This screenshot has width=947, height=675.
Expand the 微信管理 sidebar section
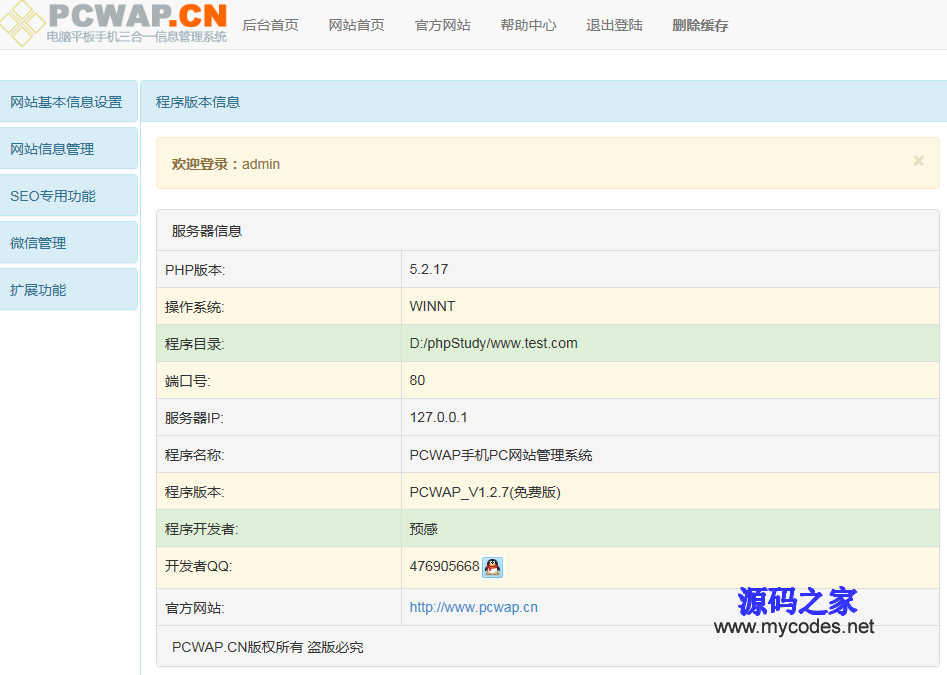[69, 243]
